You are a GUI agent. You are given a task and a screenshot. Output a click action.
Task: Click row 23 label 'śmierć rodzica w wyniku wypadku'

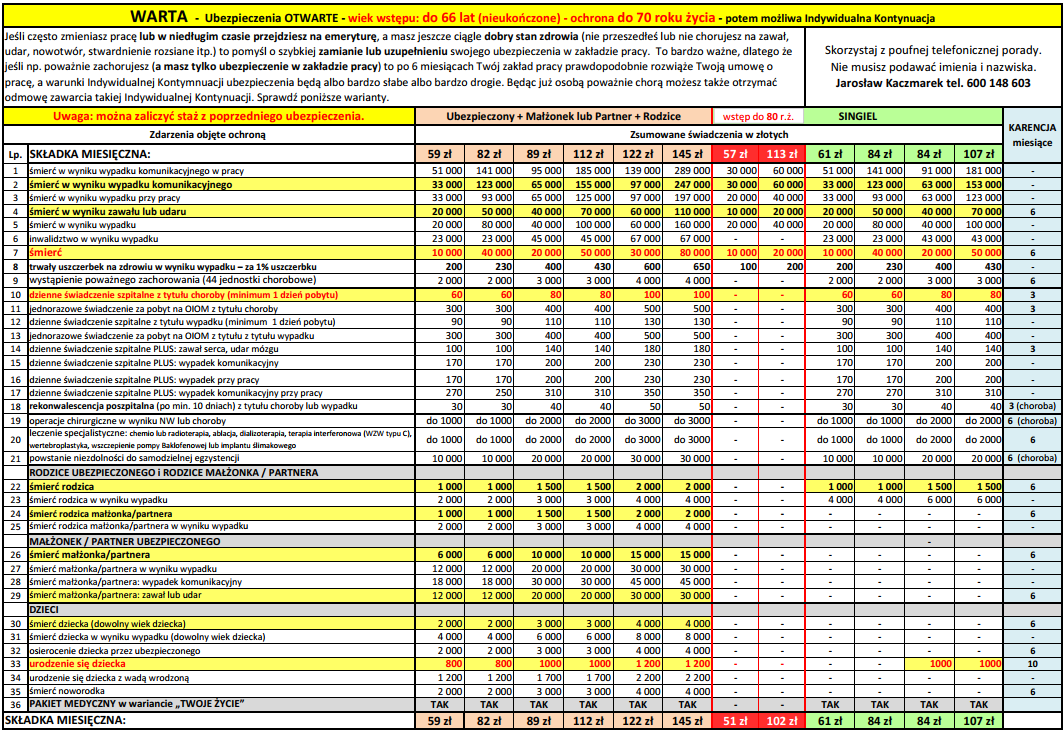[98, 500]
